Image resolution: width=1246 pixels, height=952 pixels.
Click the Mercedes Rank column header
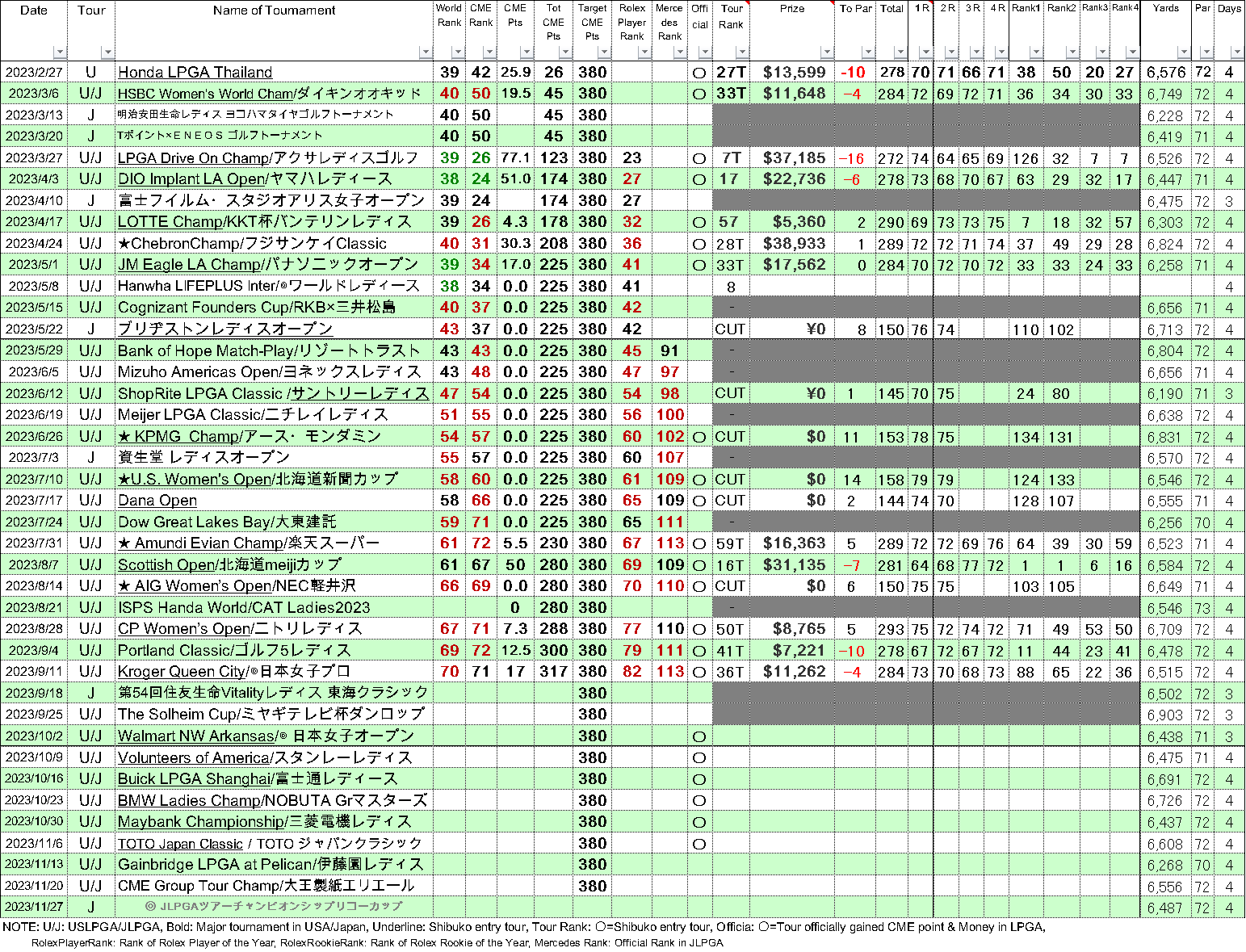[x=669, y=22]
